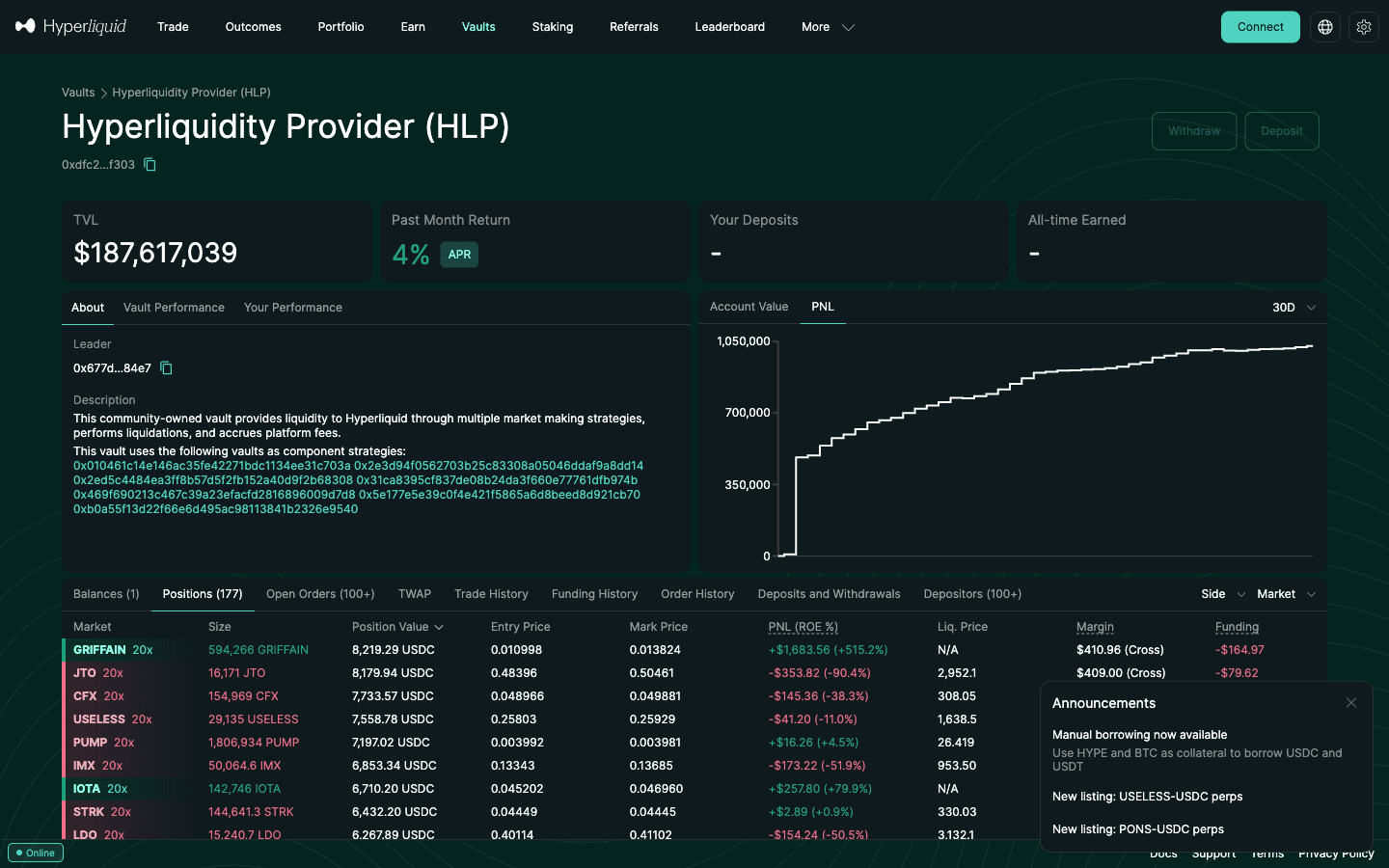The width and height of the screenshot is (1389, 868).
Task: Open the Deposits and Withdrawals tab
Action: click(x=829, y=594)
